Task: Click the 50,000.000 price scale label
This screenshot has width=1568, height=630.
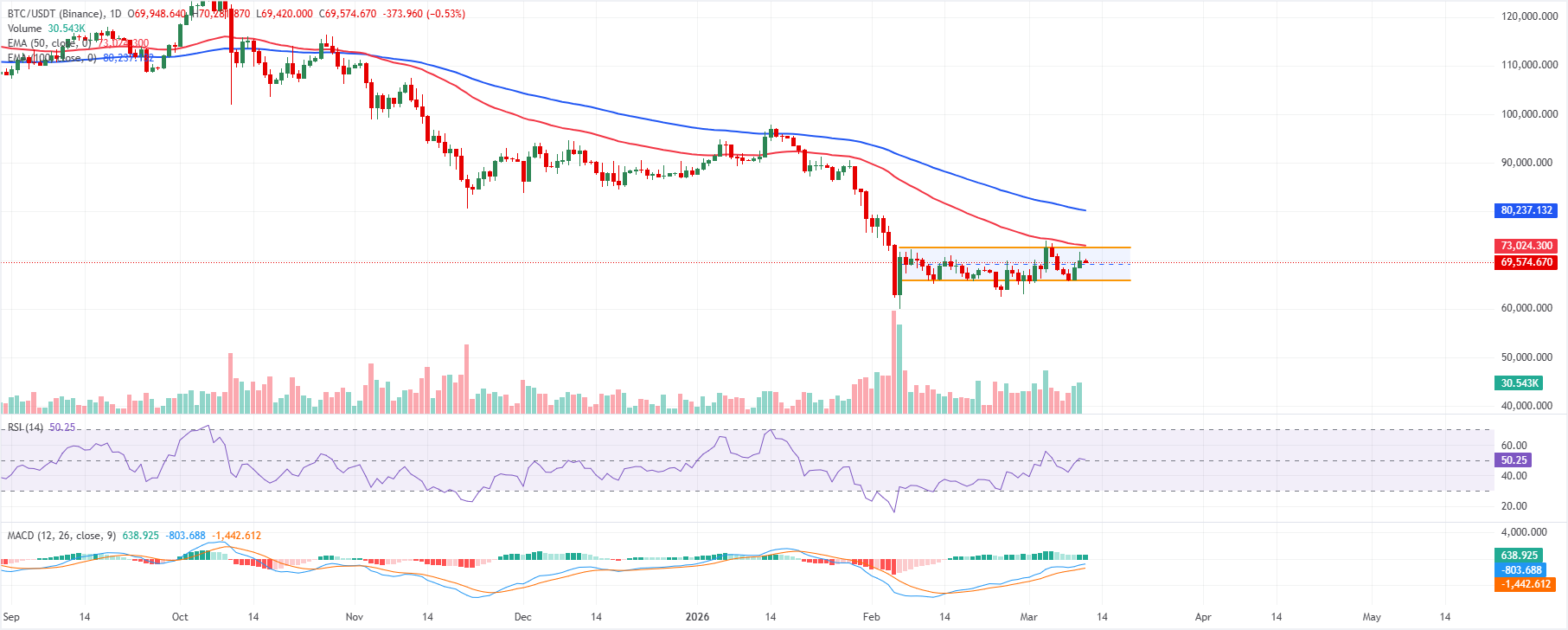Action: (1529, 357)
